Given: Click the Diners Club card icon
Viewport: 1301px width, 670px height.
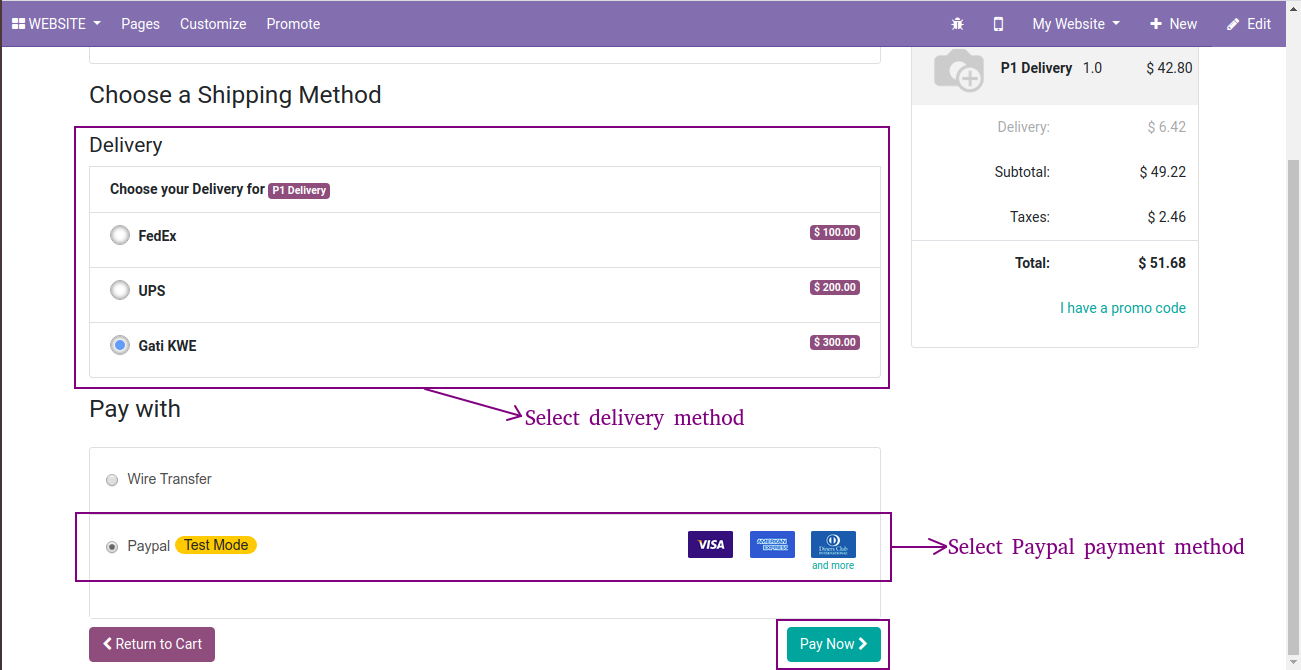Looking at the screenshot, I should (x=833, y=545).
